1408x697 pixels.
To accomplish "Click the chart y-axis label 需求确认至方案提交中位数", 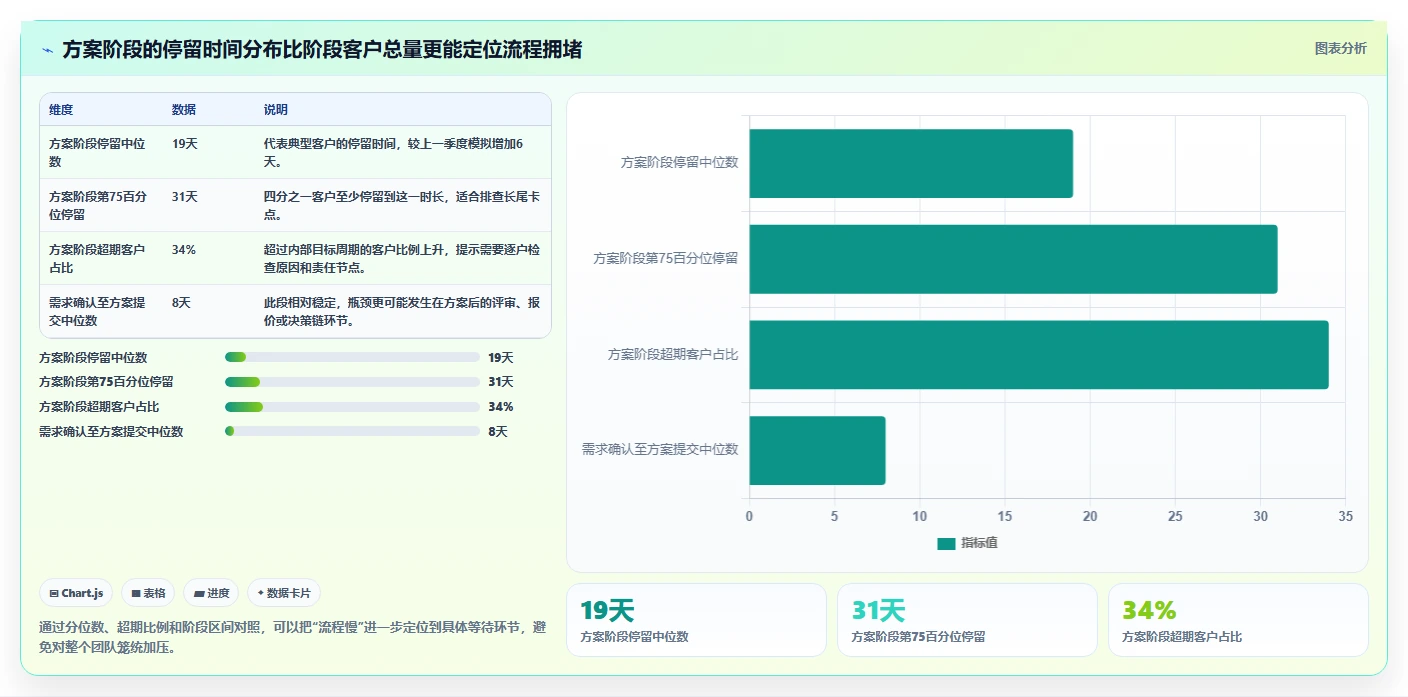I will (x=660, y=450).
